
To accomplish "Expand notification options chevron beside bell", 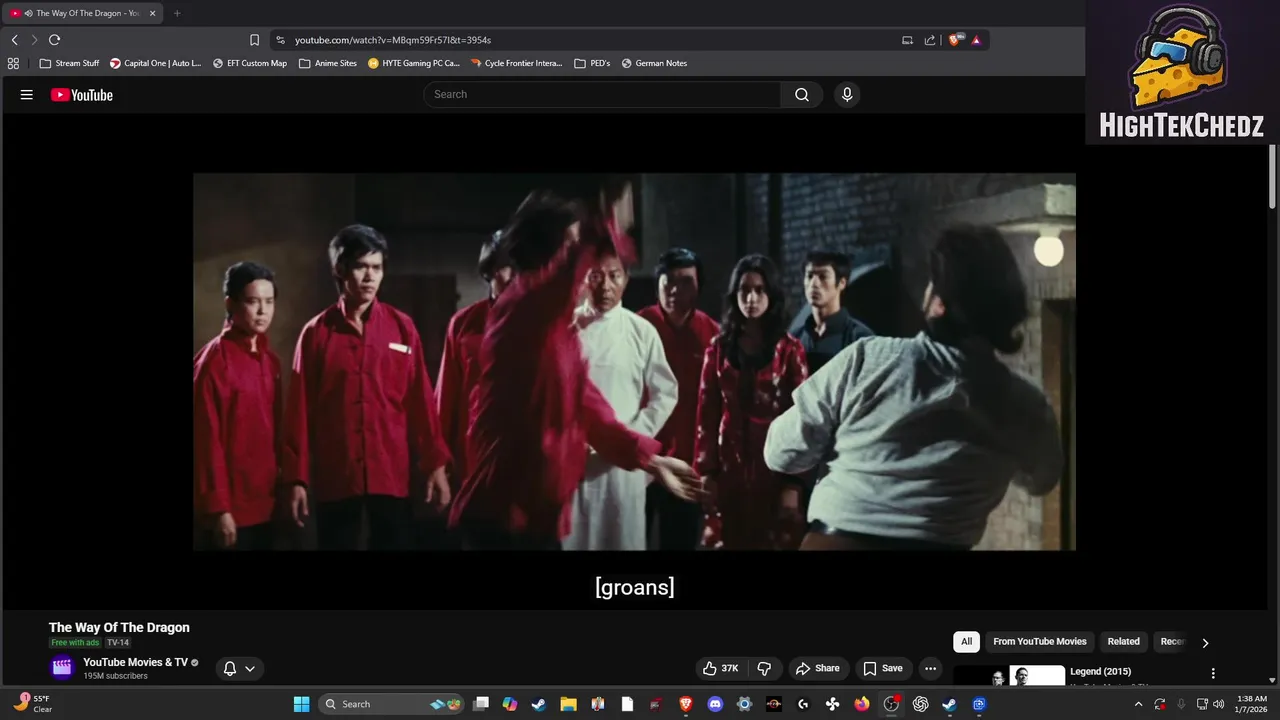I will pyautogui.click(x=250, y=669).
